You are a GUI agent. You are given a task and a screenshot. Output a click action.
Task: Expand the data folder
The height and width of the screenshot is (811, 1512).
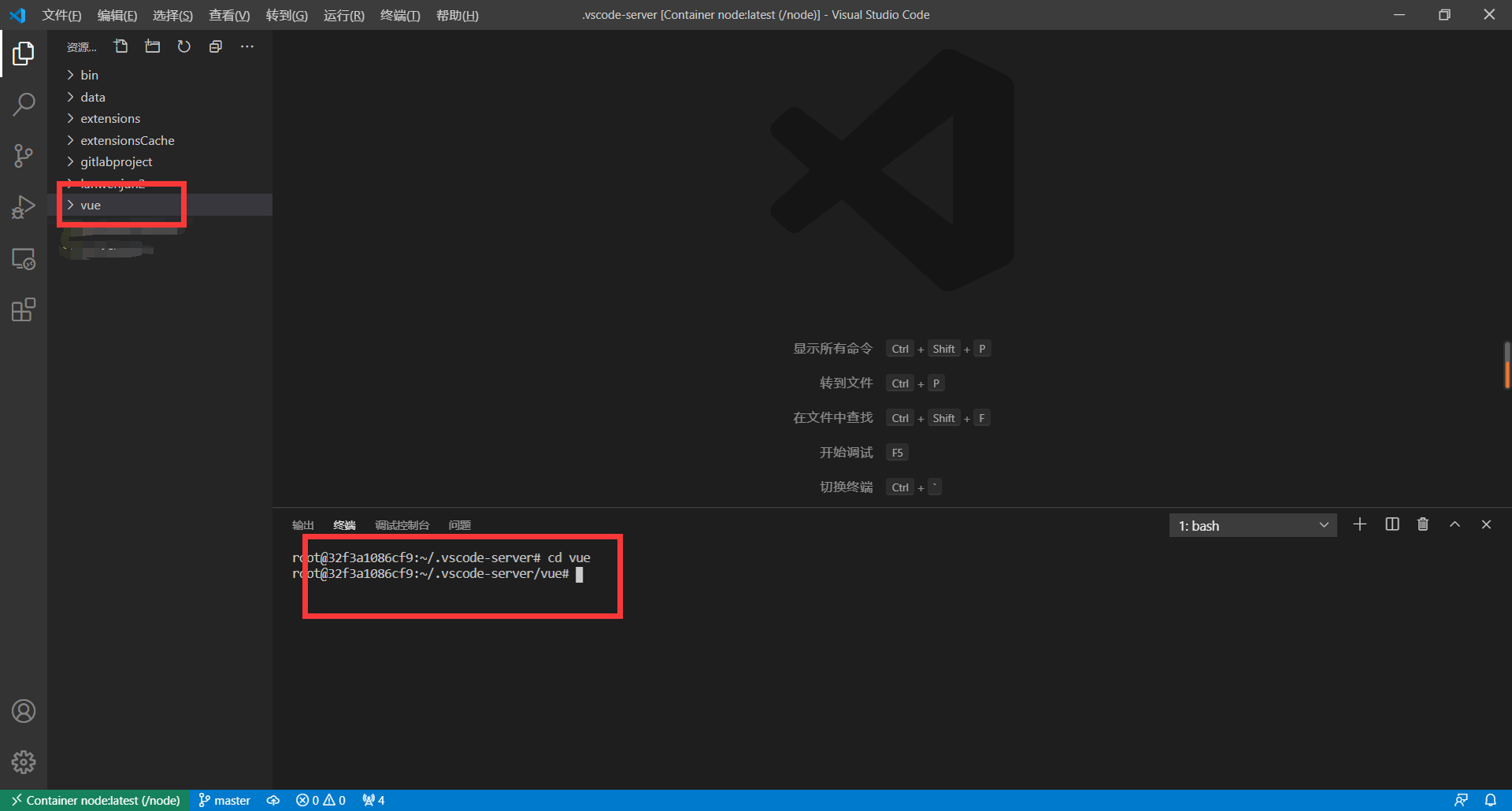coord(160,97)
